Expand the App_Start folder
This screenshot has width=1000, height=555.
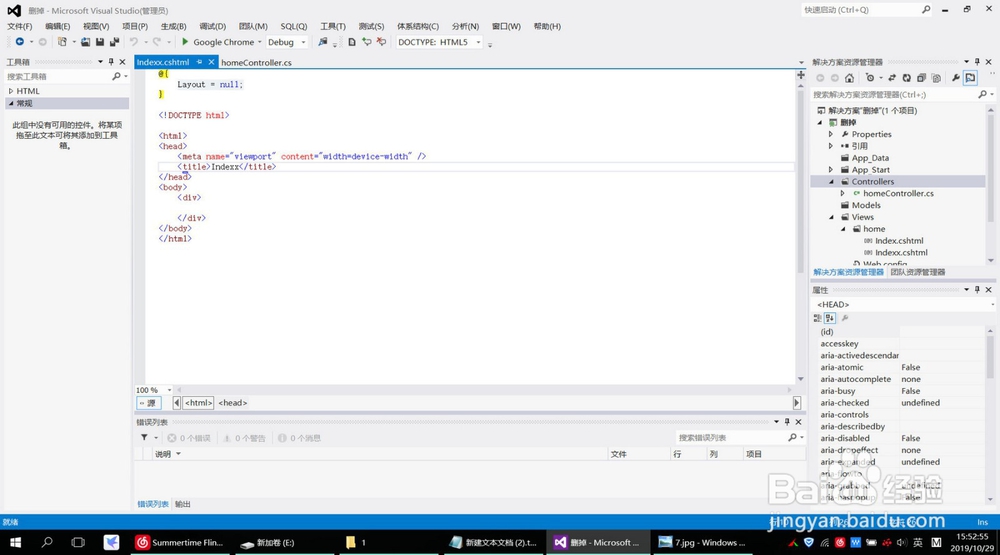831,170
